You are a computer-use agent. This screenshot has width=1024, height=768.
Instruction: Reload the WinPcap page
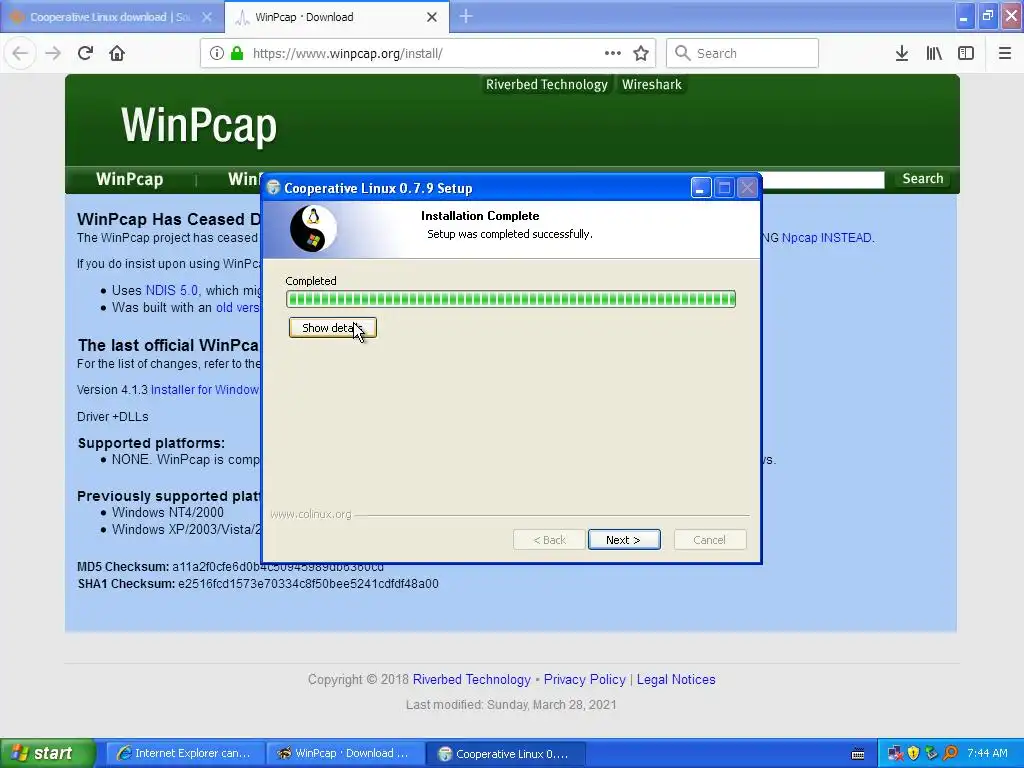click(85, 53)
